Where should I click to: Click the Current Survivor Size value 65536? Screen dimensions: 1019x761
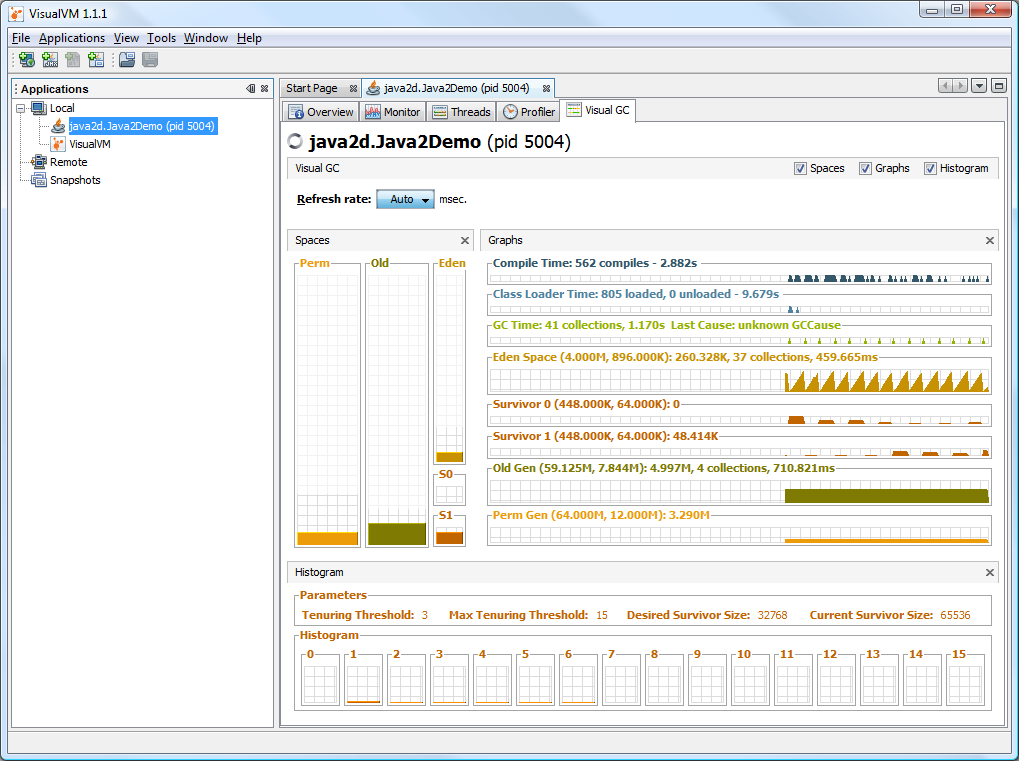point(955,615)
